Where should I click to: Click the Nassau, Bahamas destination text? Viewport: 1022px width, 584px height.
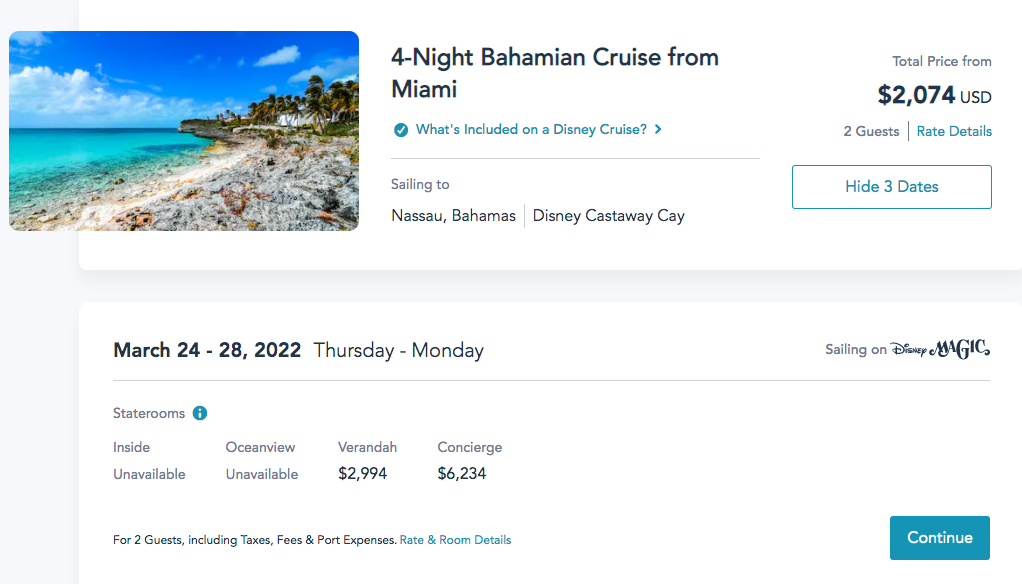coord(453,216)
